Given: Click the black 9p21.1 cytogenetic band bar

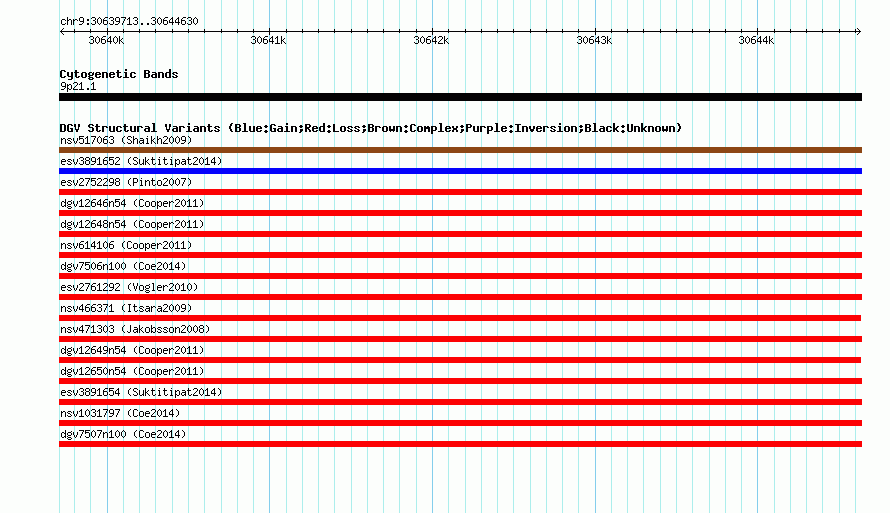Looking at the screenshot, I should (460, 97).
